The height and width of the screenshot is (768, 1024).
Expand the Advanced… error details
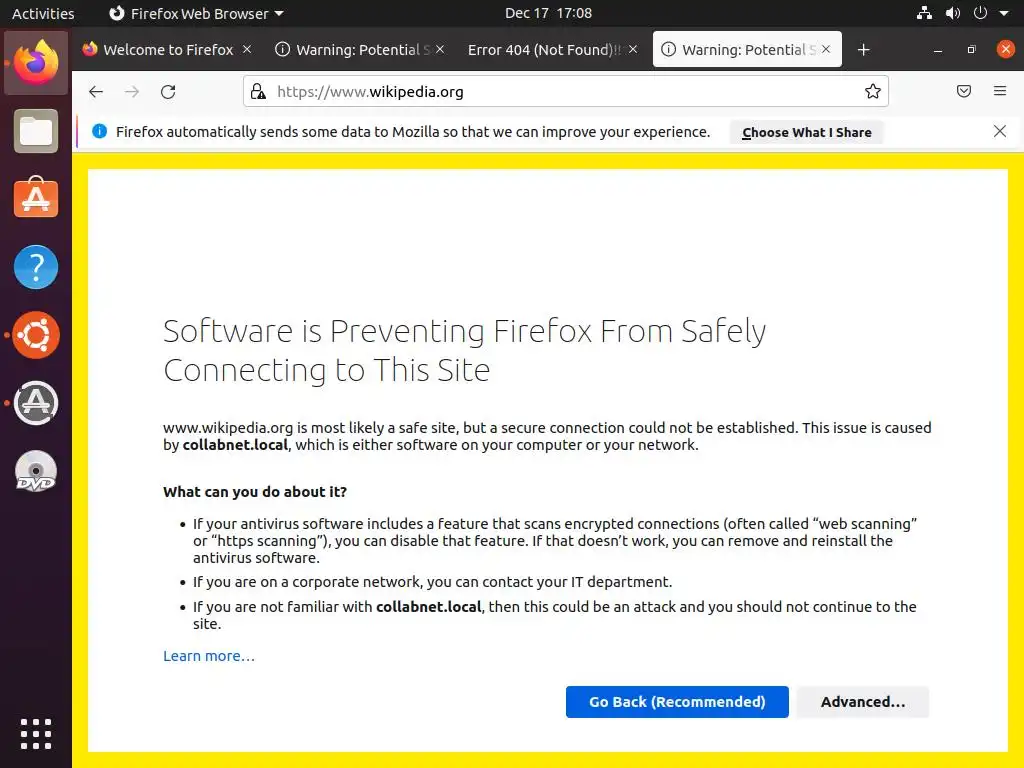click(x=862, y=702)
